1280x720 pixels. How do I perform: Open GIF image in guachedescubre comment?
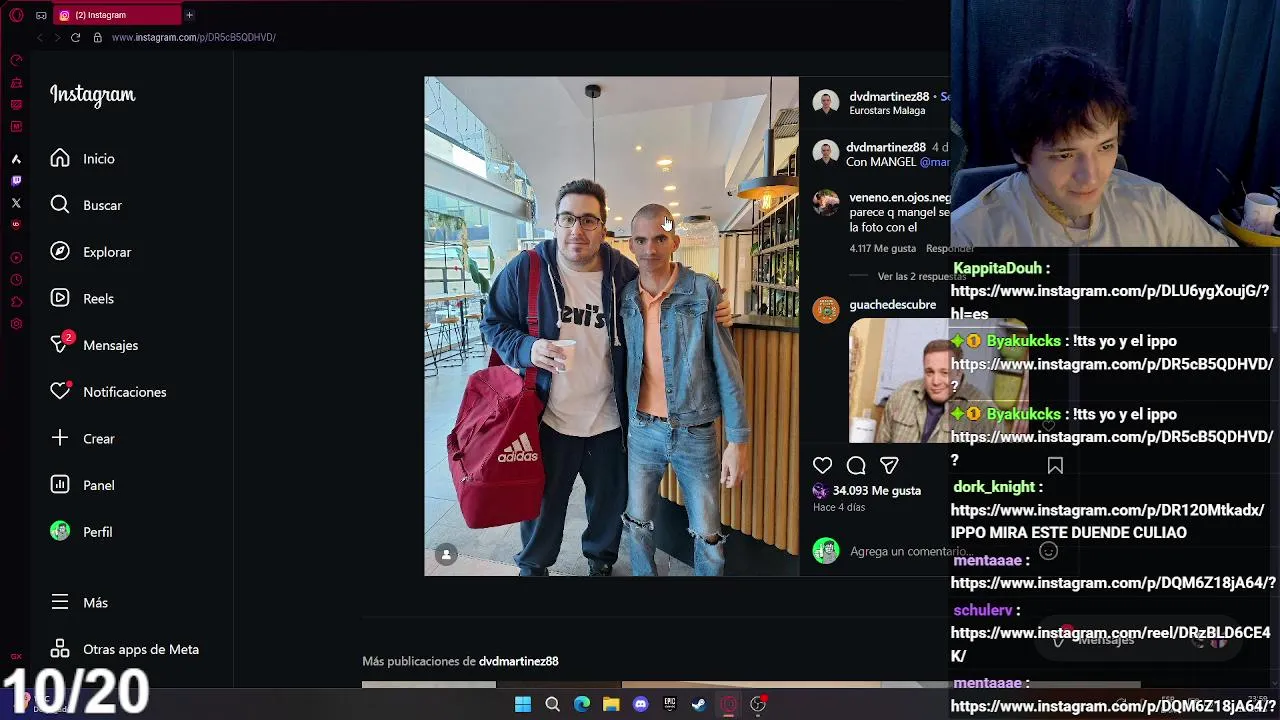938,380
